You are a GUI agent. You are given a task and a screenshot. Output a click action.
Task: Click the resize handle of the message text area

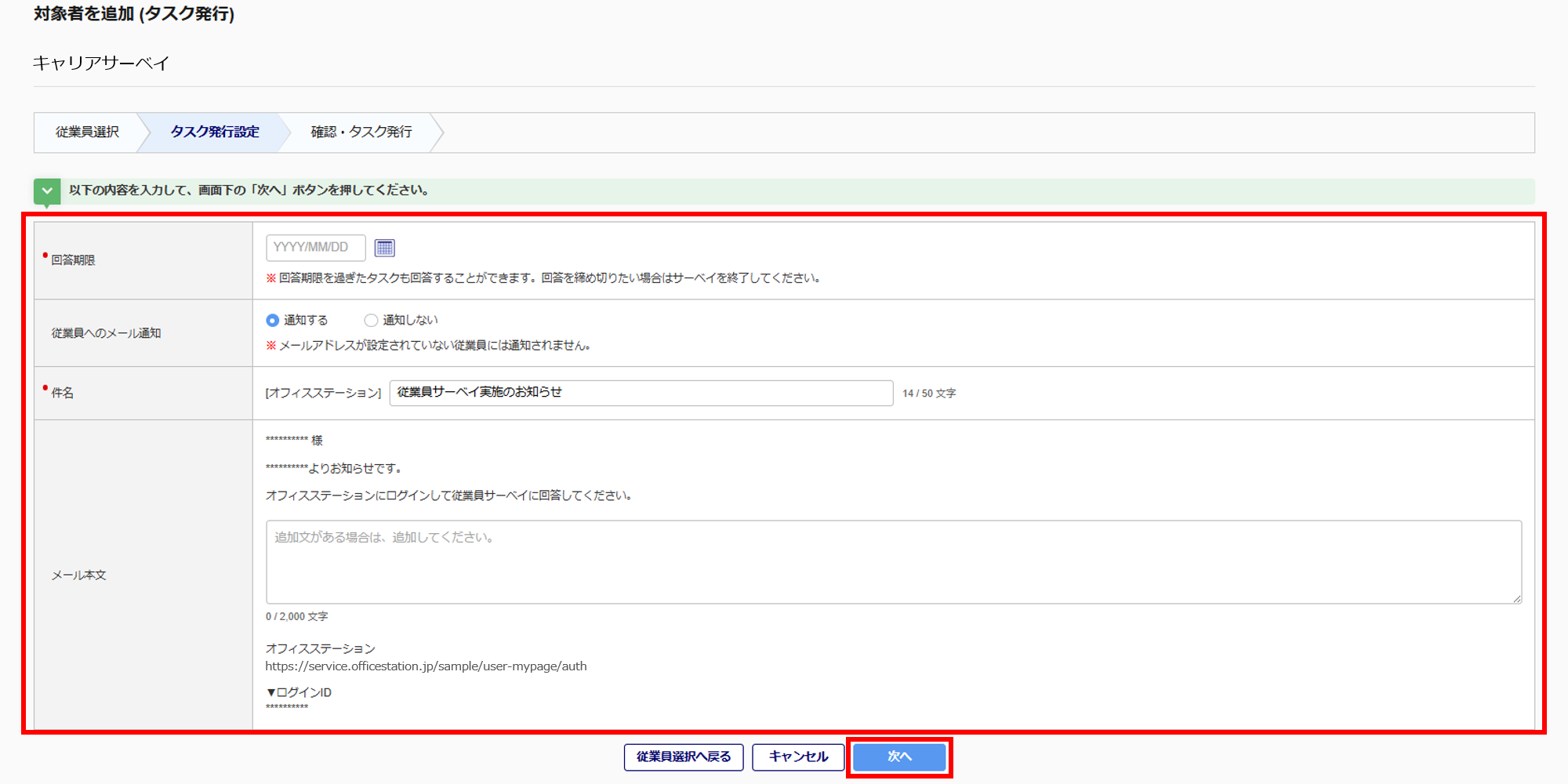[1516, 598]
